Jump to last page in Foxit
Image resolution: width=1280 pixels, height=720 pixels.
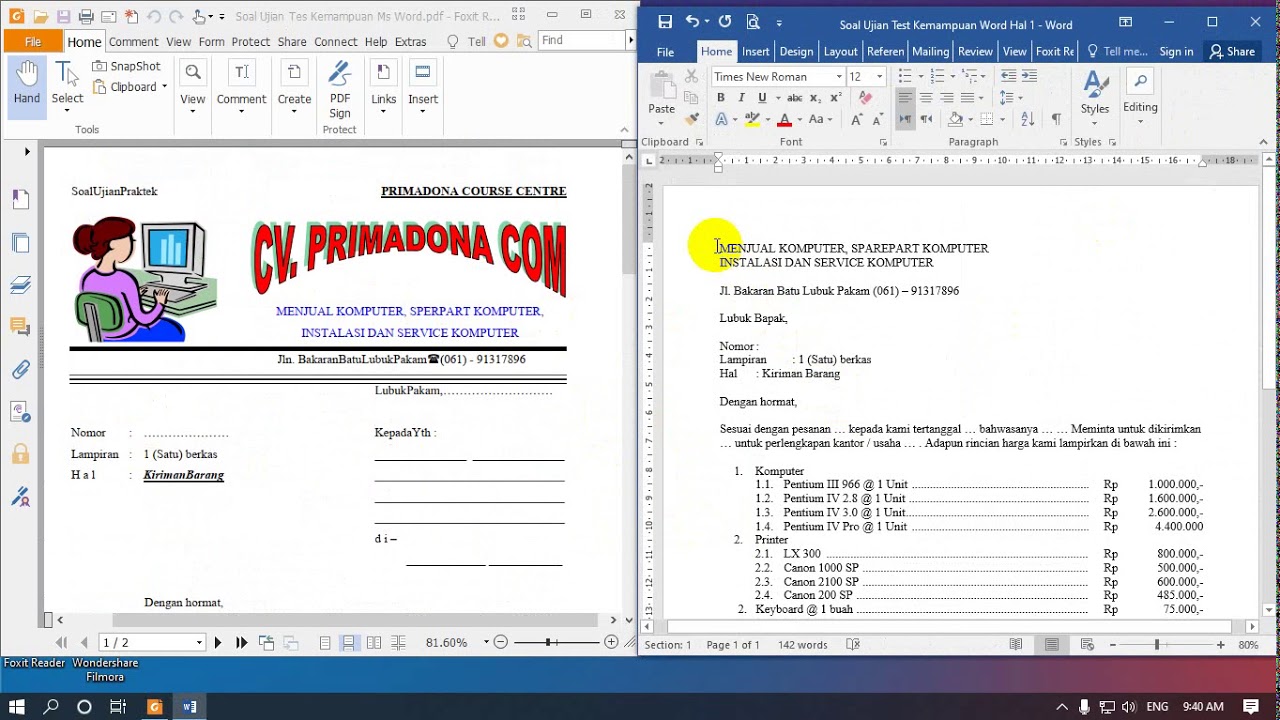[241, 642]
